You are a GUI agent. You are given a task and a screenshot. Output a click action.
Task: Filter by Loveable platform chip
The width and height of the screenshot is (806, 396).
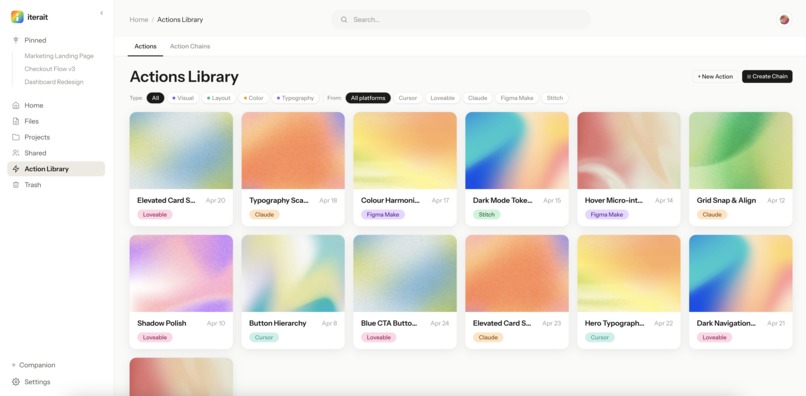coord(443,98)
